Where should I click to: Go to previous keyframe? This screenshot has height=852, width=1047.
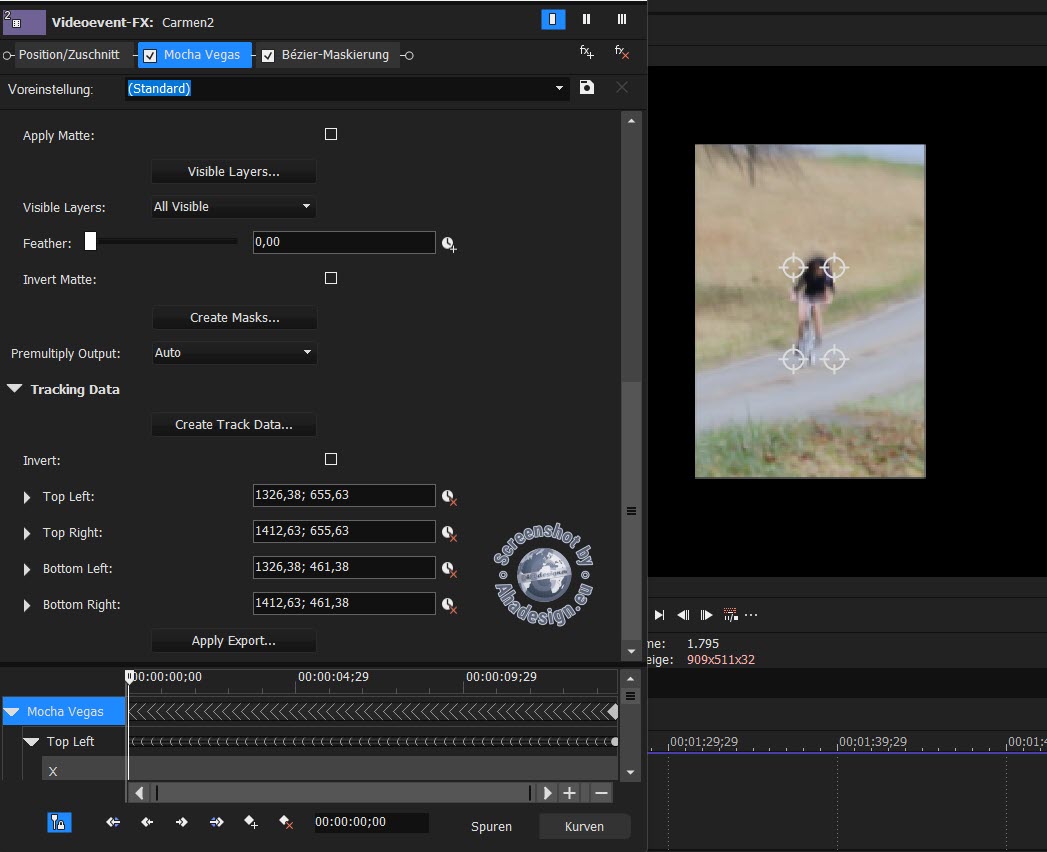(x=147, y=822)
